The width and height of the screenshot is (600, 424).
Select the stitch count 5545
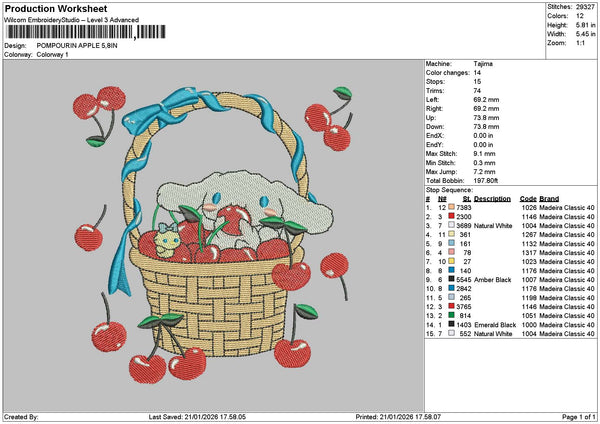coord(463,280)
